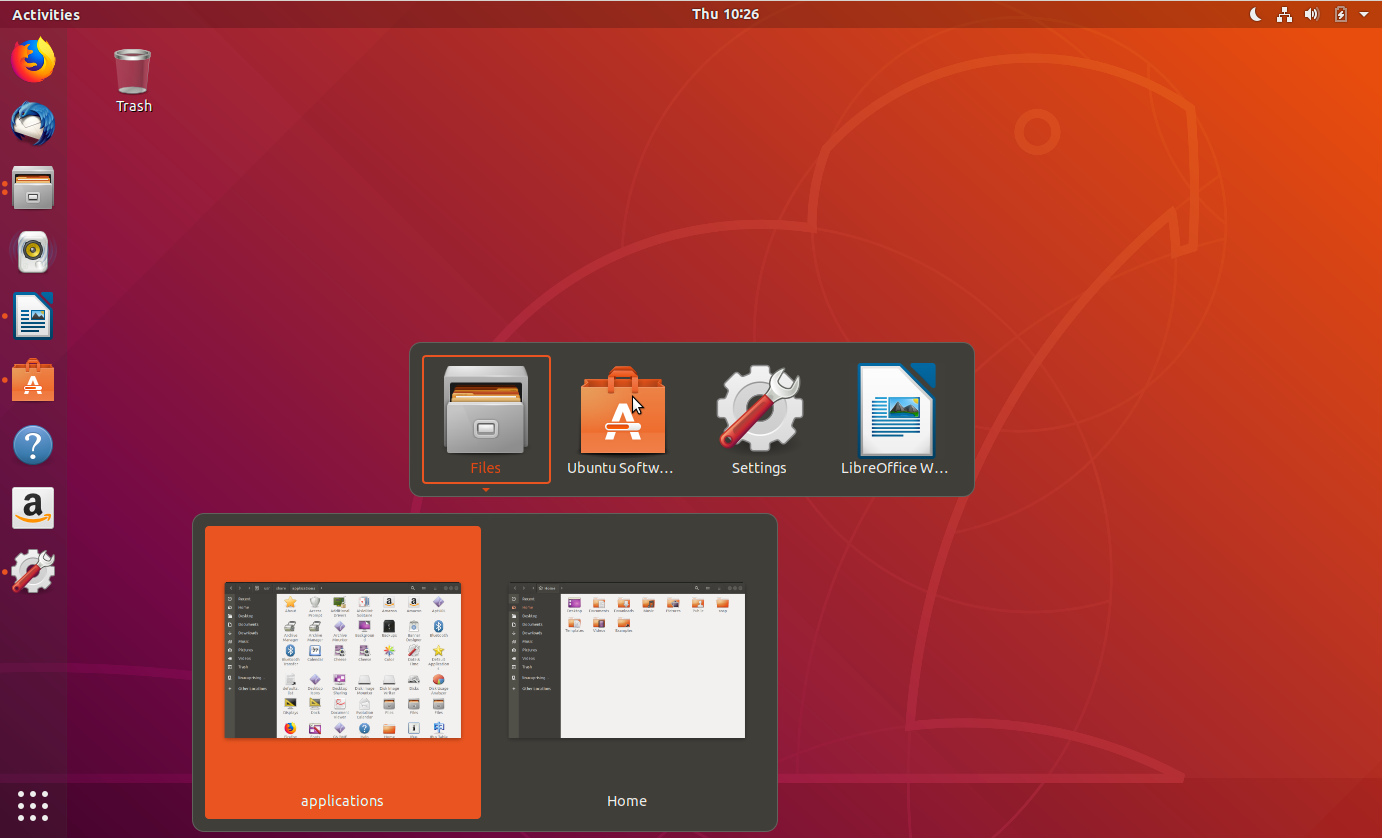Image resolution: width=1382 pixels, height=838 pixels.
Task: Launch Thunderbird mail from the dock
Action: point(33,124)
